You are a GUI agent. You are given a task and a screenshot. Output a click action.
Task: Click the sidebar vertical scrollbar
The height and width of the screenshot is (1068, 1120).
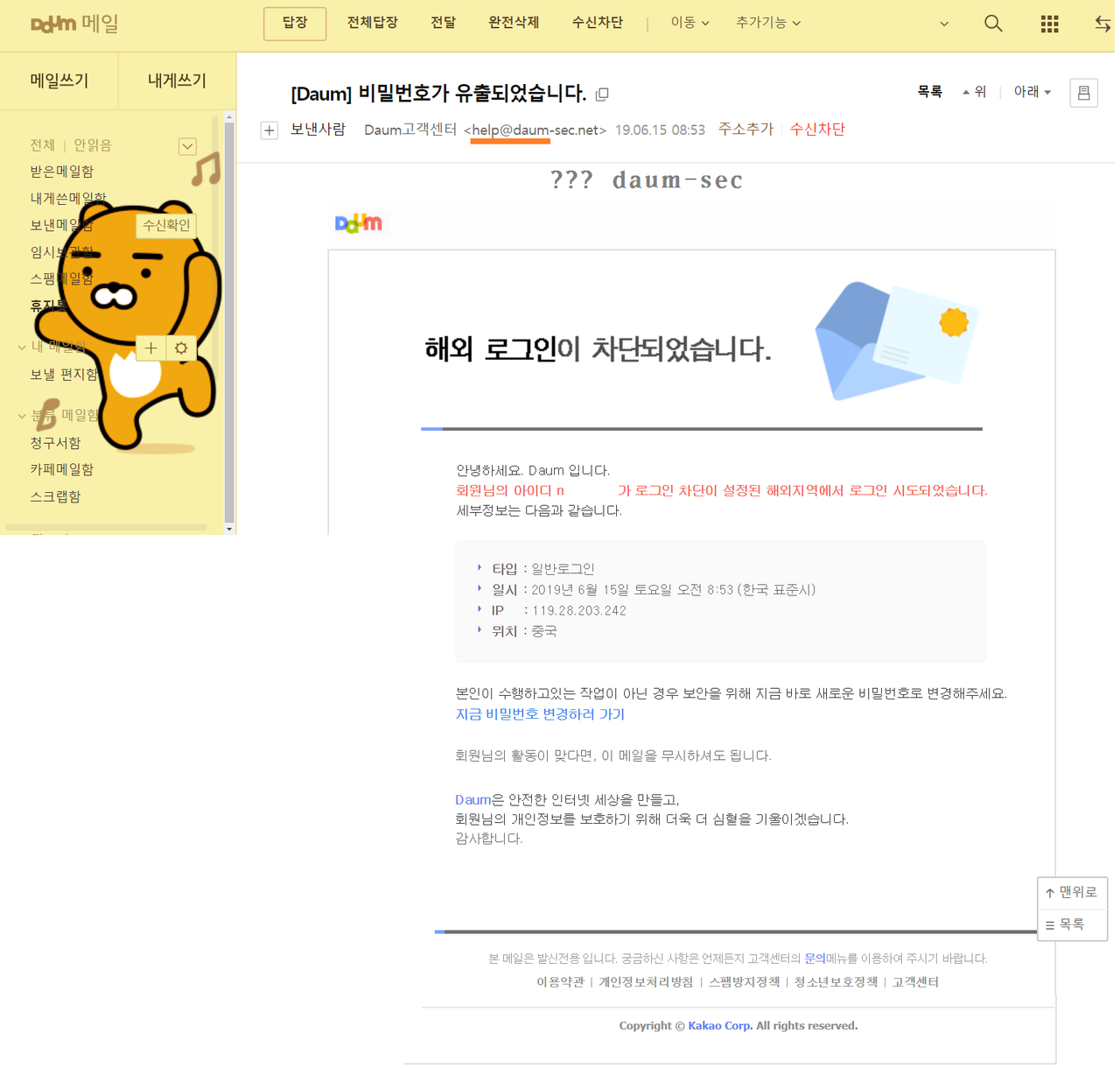click(x=229, y=320)
